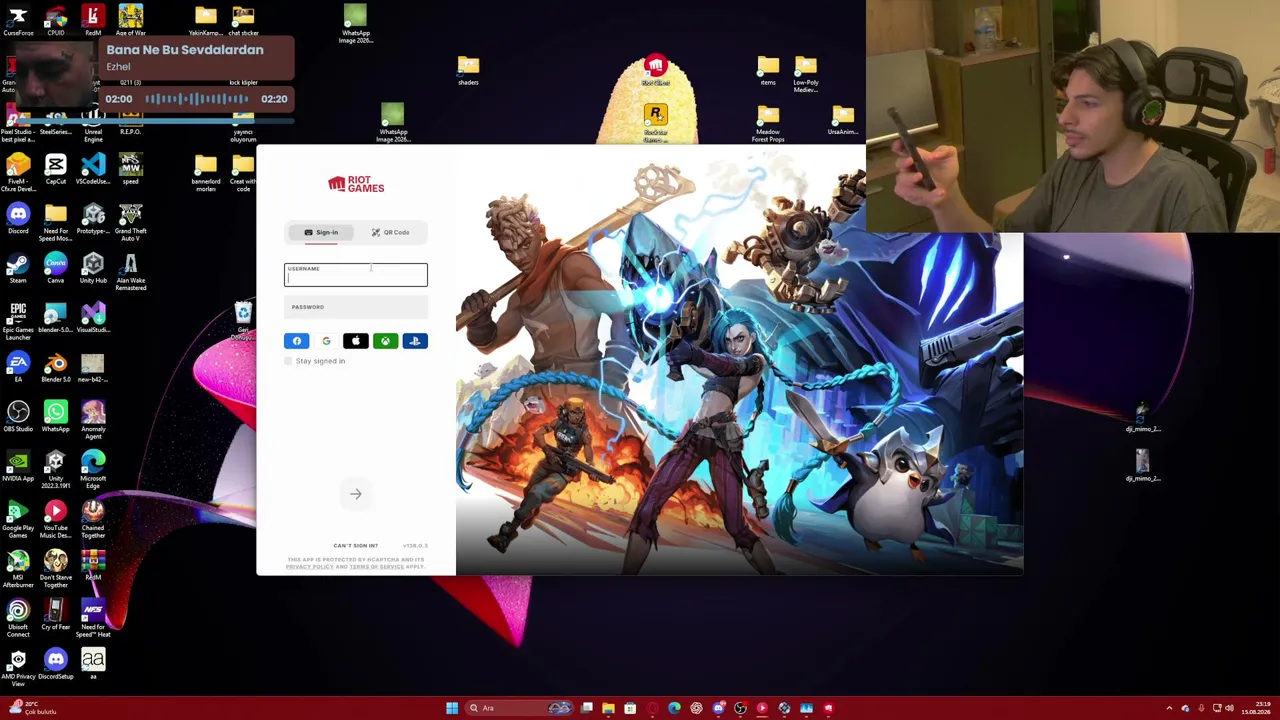Open the Can't sign in link
This screenshot has height=720, width=1280.
click(355, 546)
